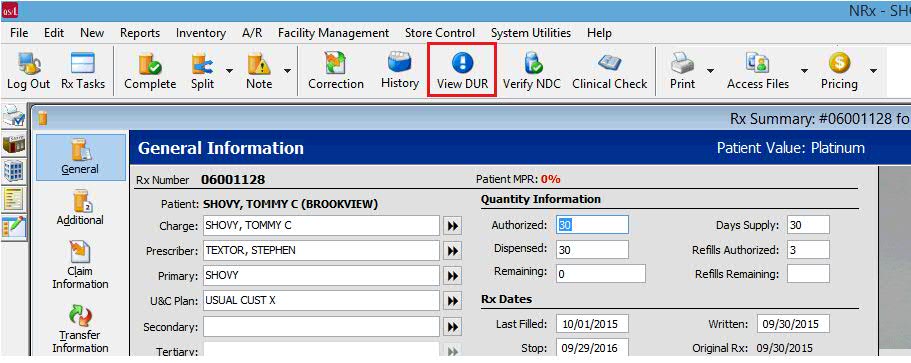Expand the Pricing dropdown arrow
Screen dimensions: 911x363
[873, 71]
